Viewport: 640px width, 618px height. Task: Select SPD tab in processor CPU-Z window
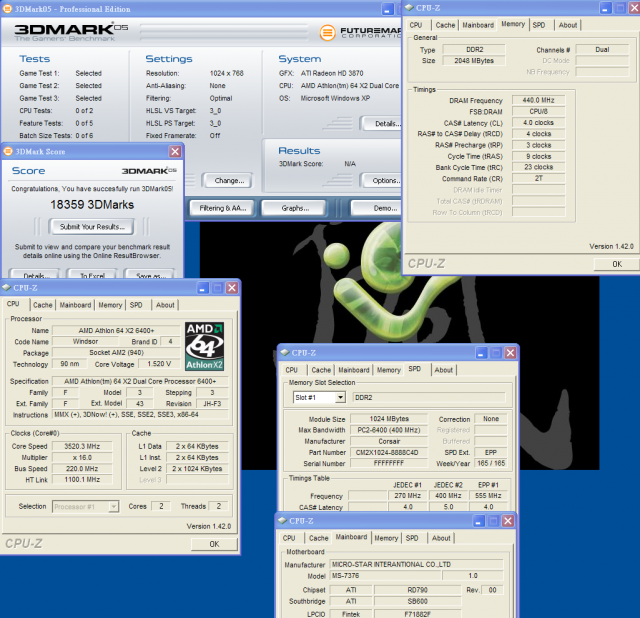136,305
